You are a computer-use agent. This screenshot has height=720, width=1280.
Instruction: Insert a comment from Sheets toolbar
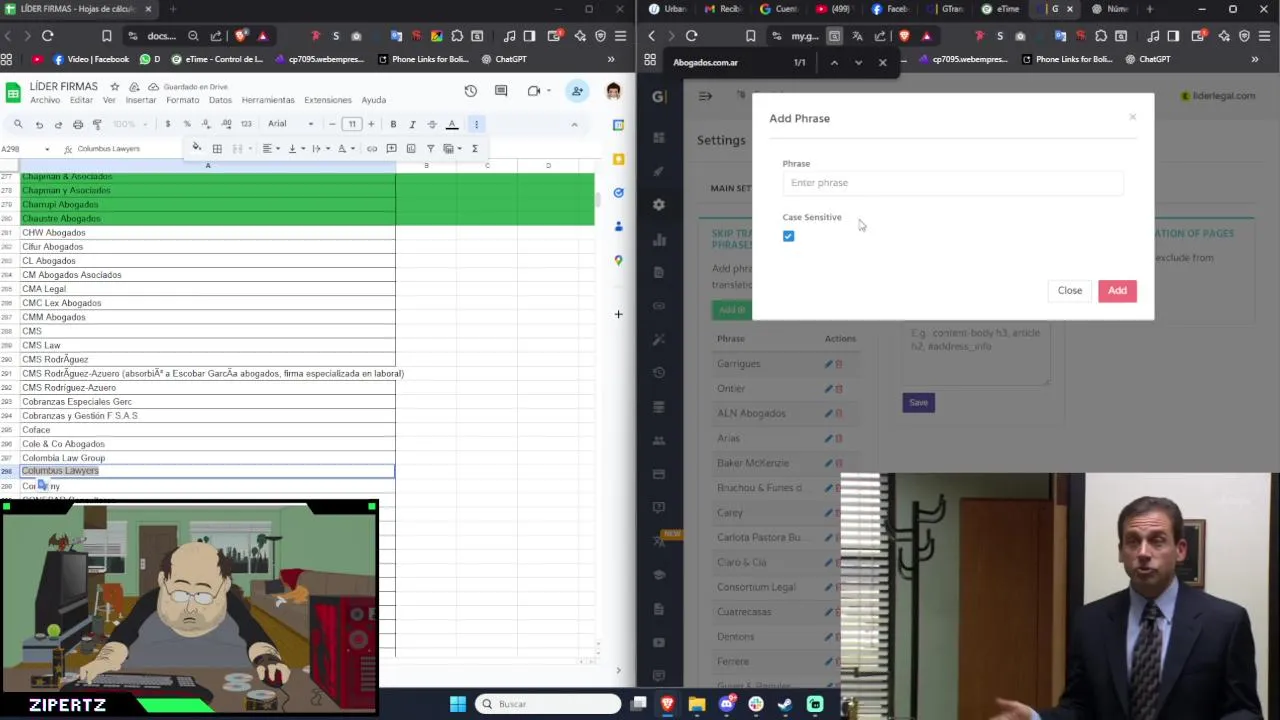391,148
